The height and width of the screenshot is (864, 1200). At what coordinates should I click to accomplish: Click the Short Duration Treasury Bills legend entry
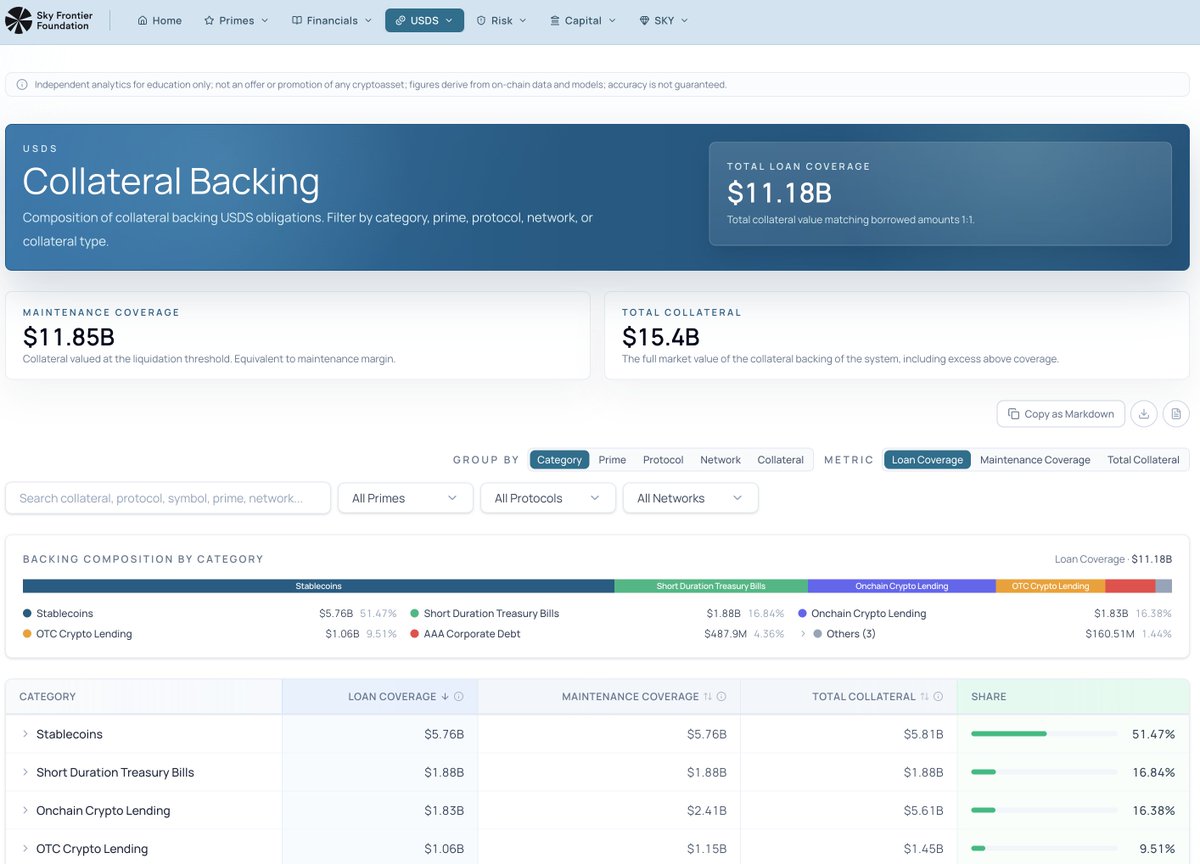[597, 613]
